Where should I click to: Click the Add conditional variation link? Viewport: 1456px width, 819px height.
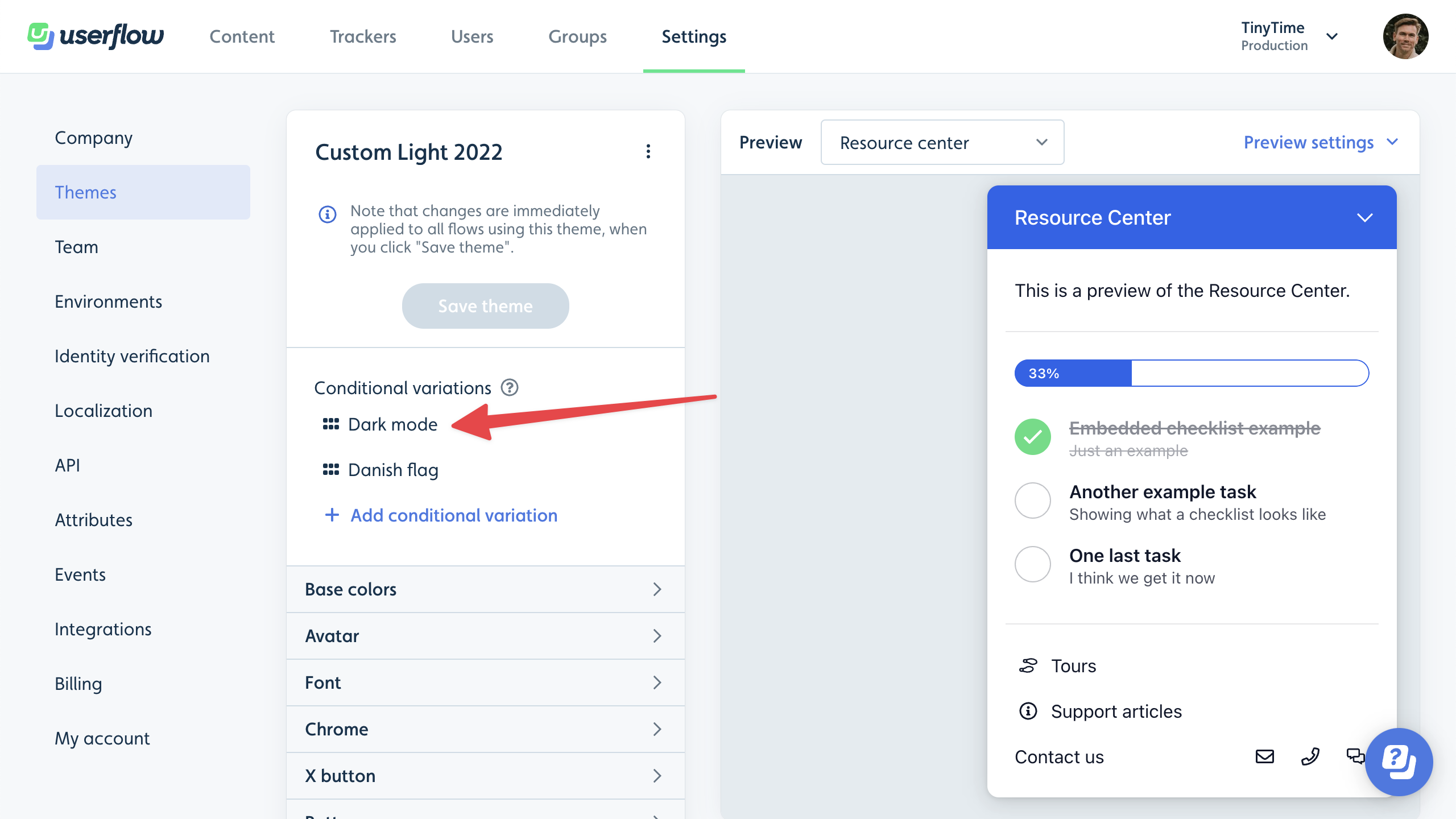453,515
